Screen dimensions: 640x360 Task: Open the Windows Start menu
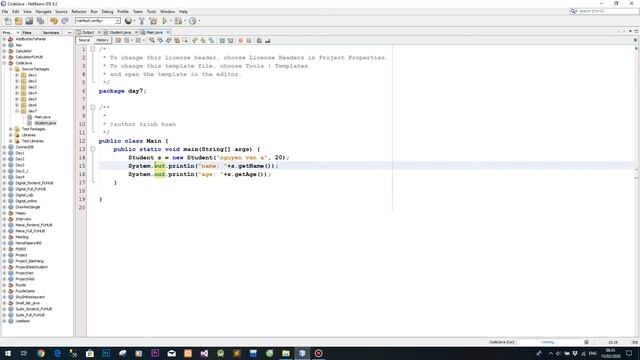pos(8,353)
